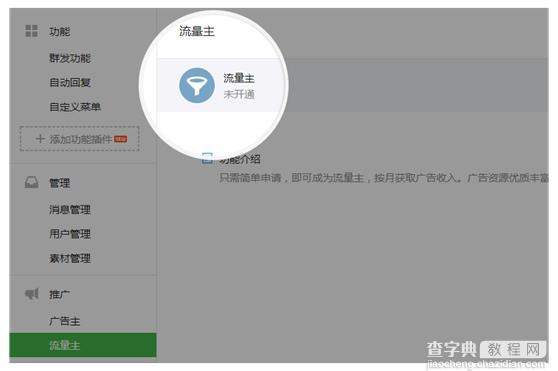Image resolution: width=558 pixels, height=371 pixels.
Task: Click the 推广 section heading
Action: 59,294
